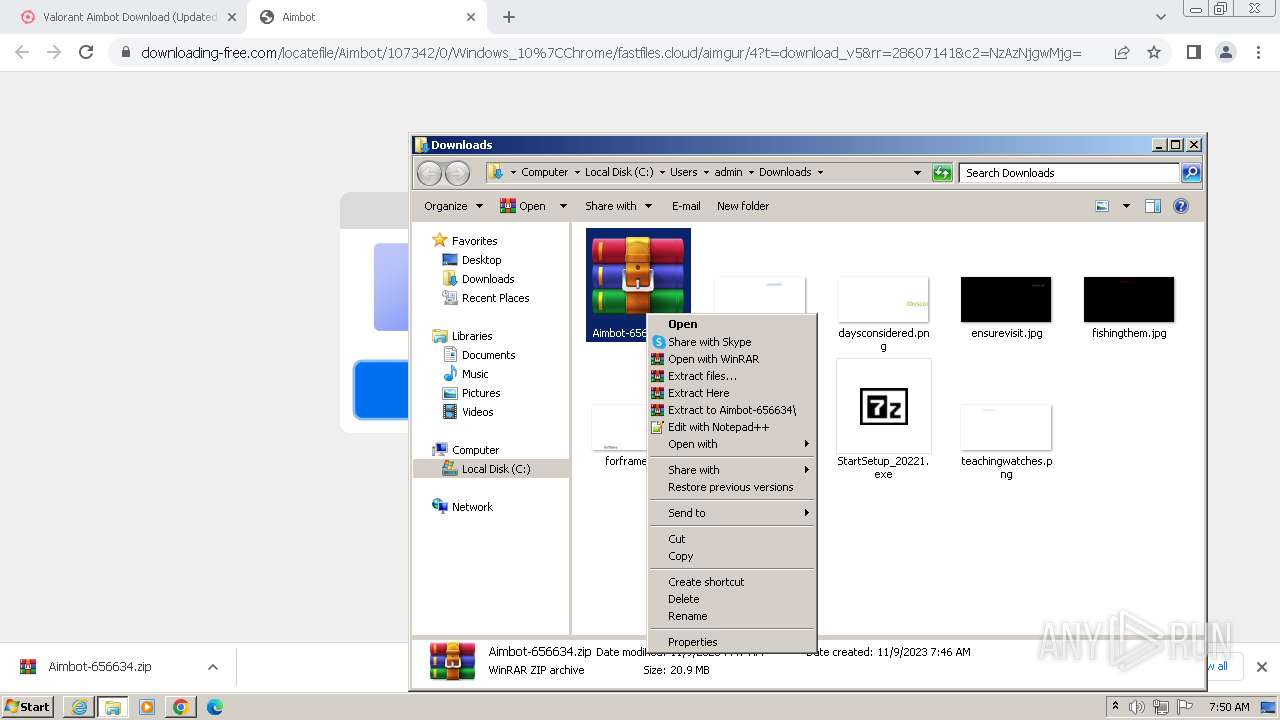Screen dimensions: 1280x720
Task: Expand 'Send to' submenu
Action: [732, 513]
